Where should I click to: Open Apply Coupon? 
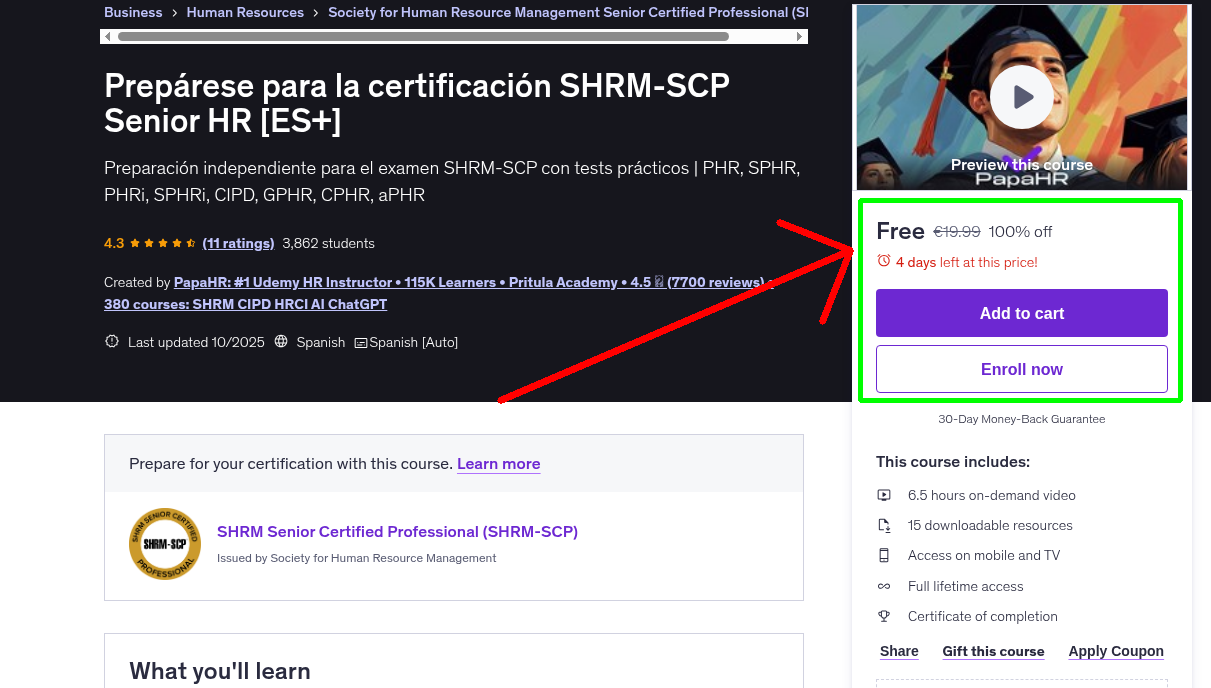tap(1115, 651)
